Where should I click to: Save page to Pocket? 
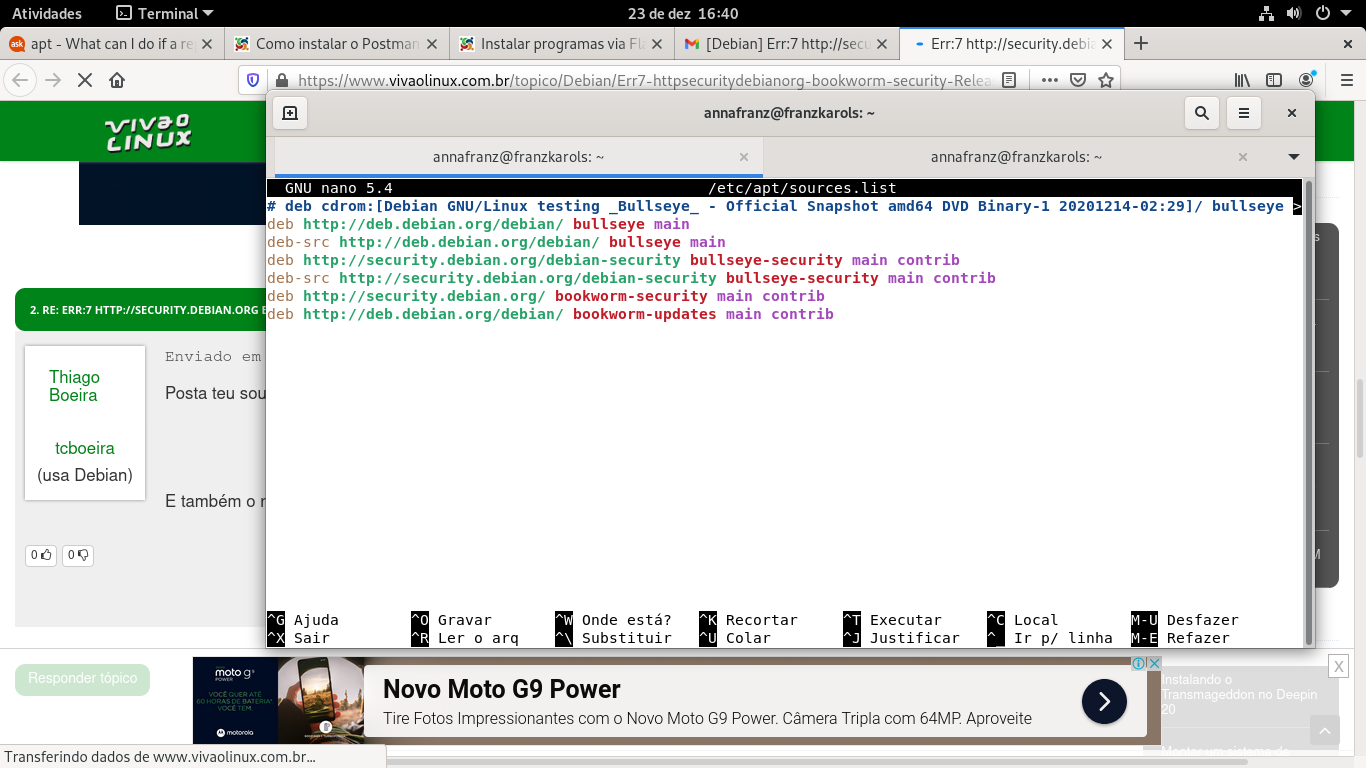[x=1078, y=80]
